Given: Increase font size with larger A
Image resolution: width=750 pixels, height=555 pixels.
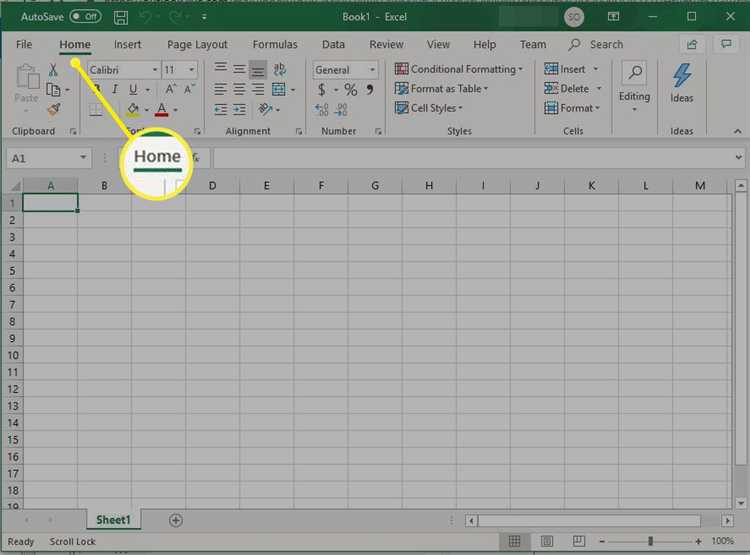Looking at the screenshot, I should (170, 89).
